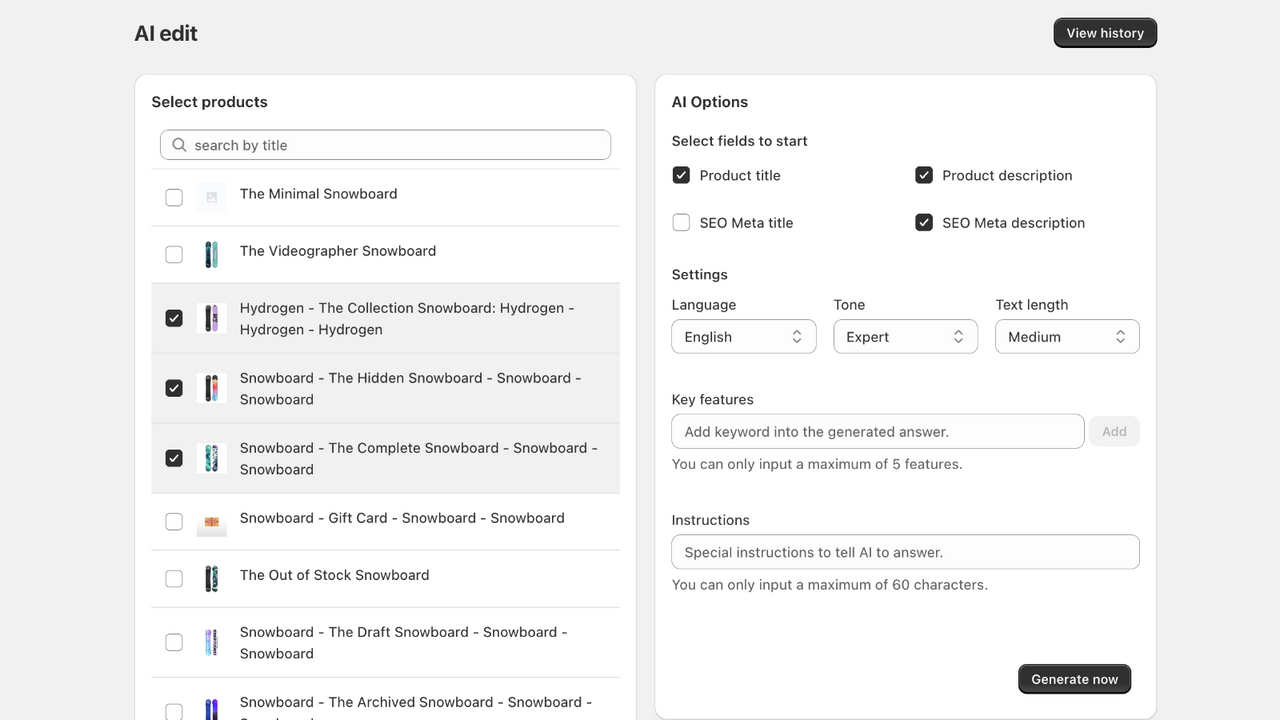1280x720 pixels.
Task: Click the Instructions text field
Action: tap(905, 552)
